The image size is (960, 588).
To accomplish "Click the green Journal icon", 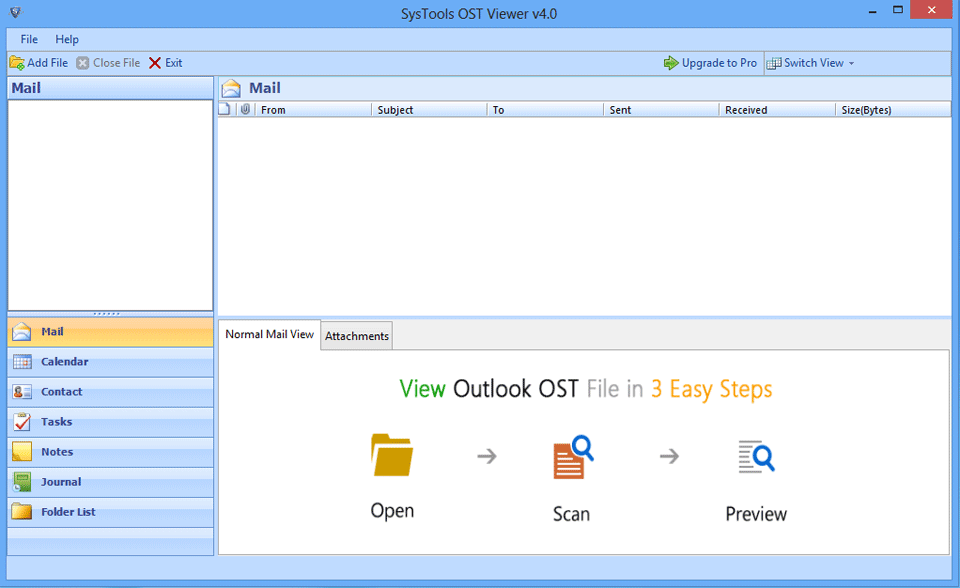I will (22, 481).
